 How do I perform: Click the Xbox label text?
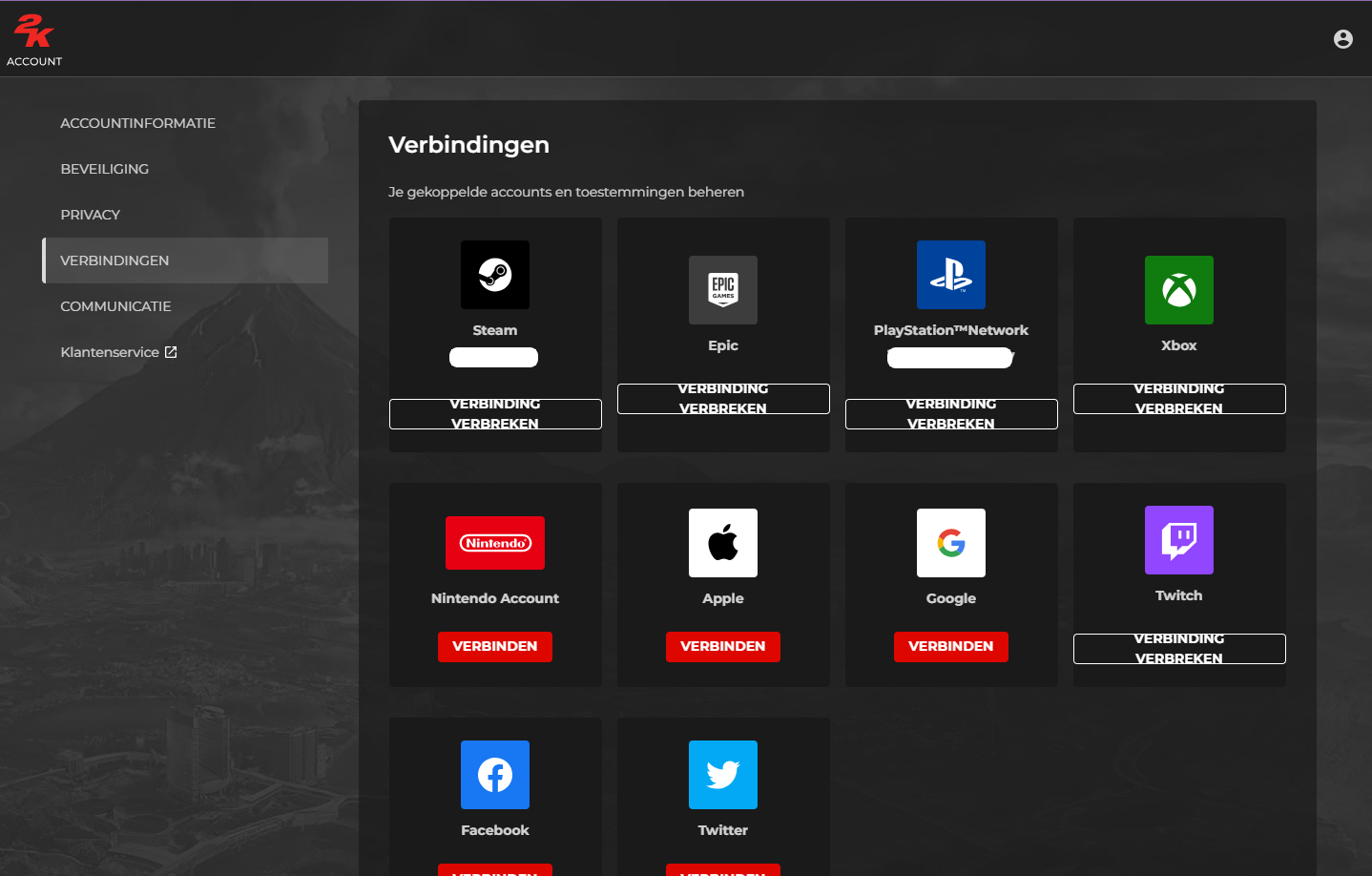point(1179,345)
